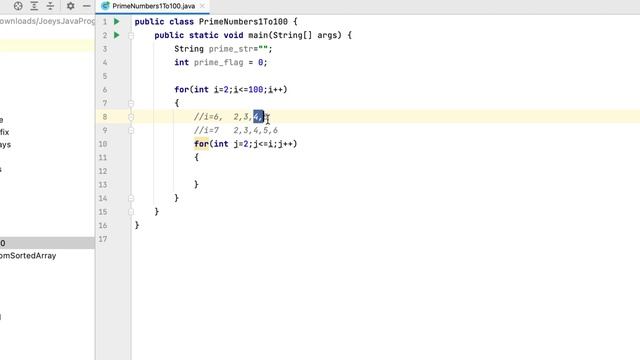Select the project tree item ending in 'fix'

(x=4, y=132)
